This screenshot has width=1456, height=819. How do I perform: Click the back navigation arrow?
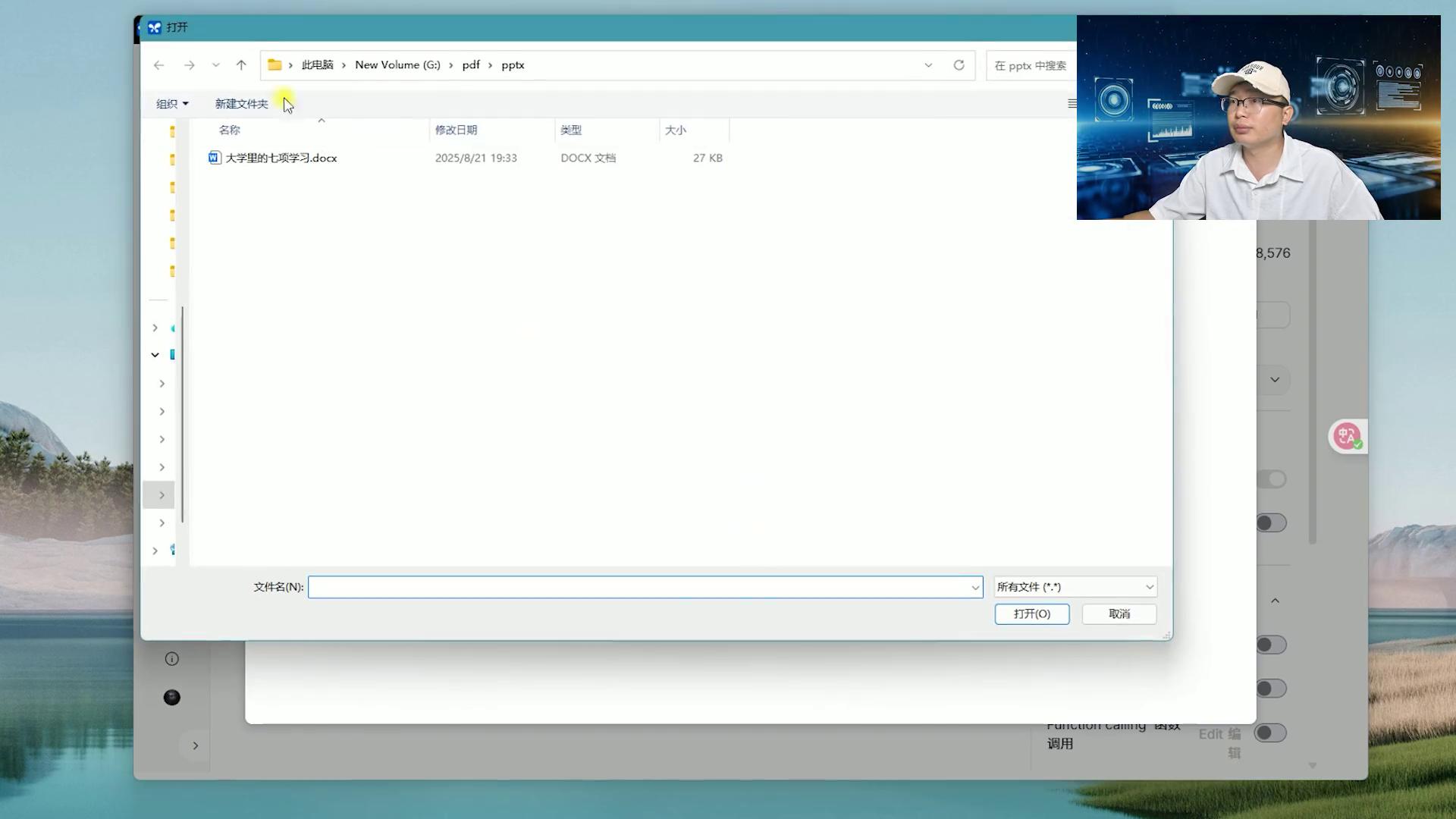click(158, 65)
